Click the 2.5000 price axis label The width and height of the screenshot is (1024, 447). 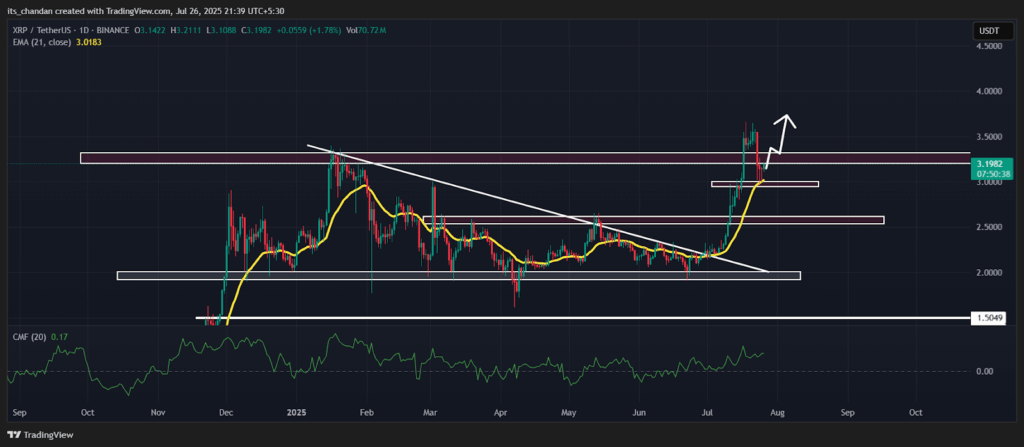point(987,227)
